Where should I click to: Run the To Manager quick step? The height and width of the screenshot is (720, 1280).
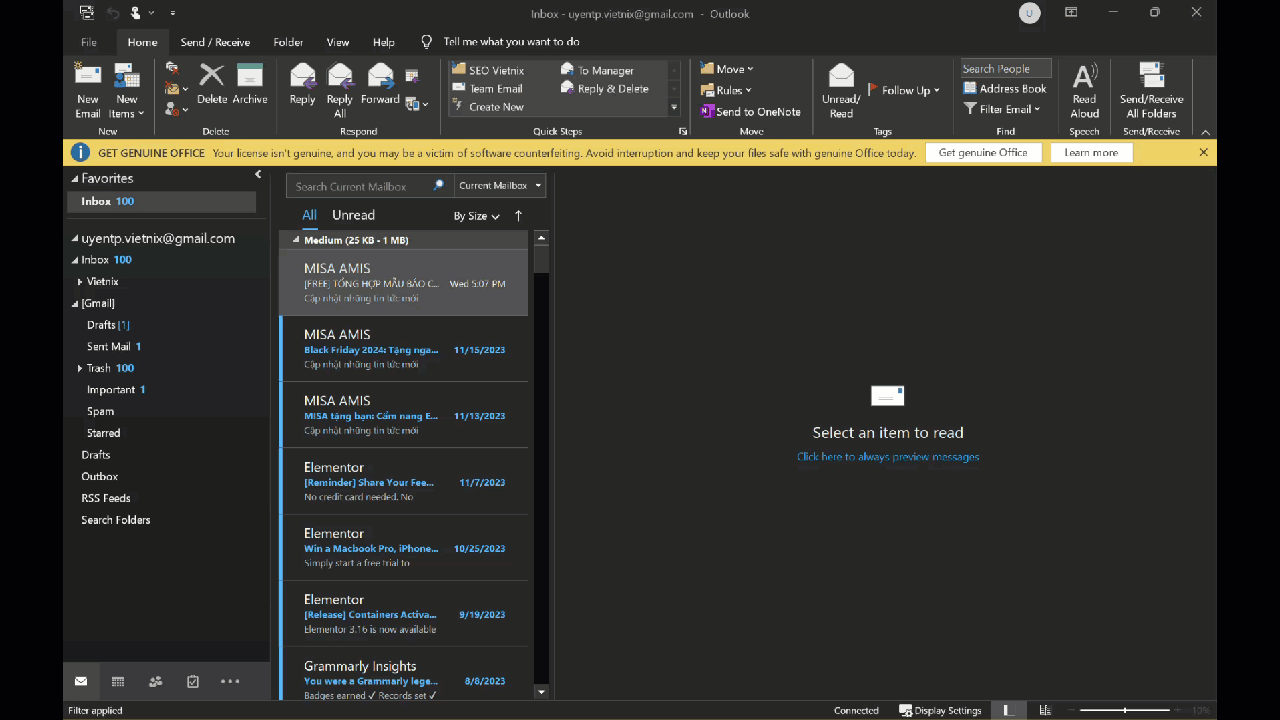[x=598, y=70]
